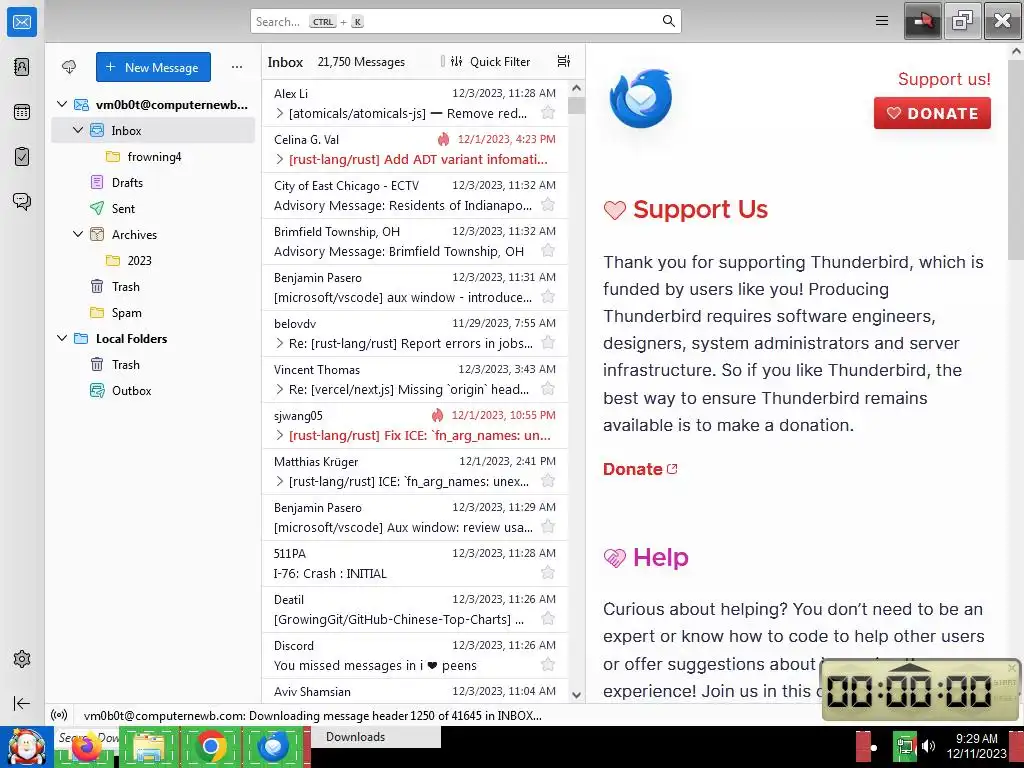Open Firefox from the taskbar

[x=85, y=747]
